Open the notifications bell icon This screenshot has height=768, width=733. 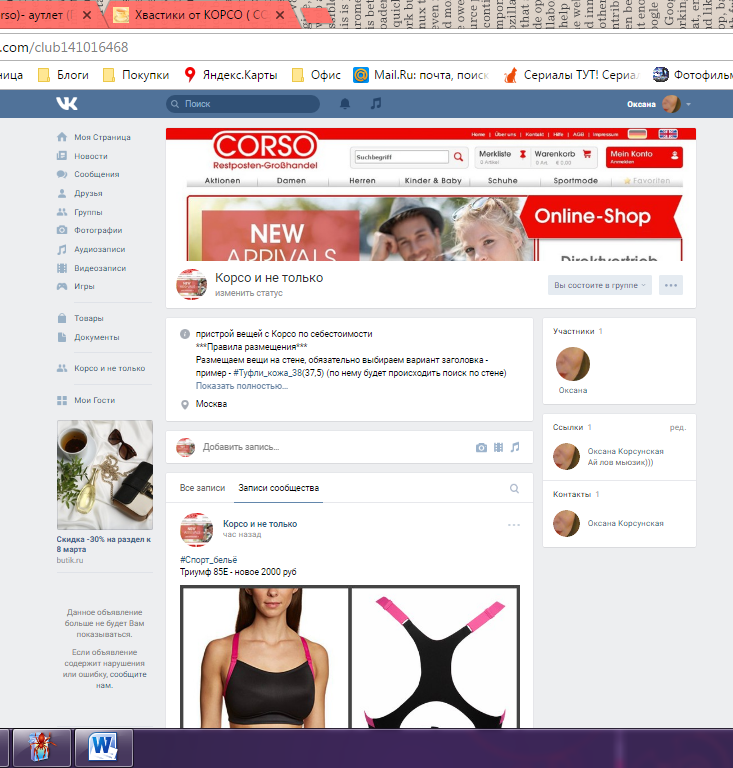click(345, 104)
